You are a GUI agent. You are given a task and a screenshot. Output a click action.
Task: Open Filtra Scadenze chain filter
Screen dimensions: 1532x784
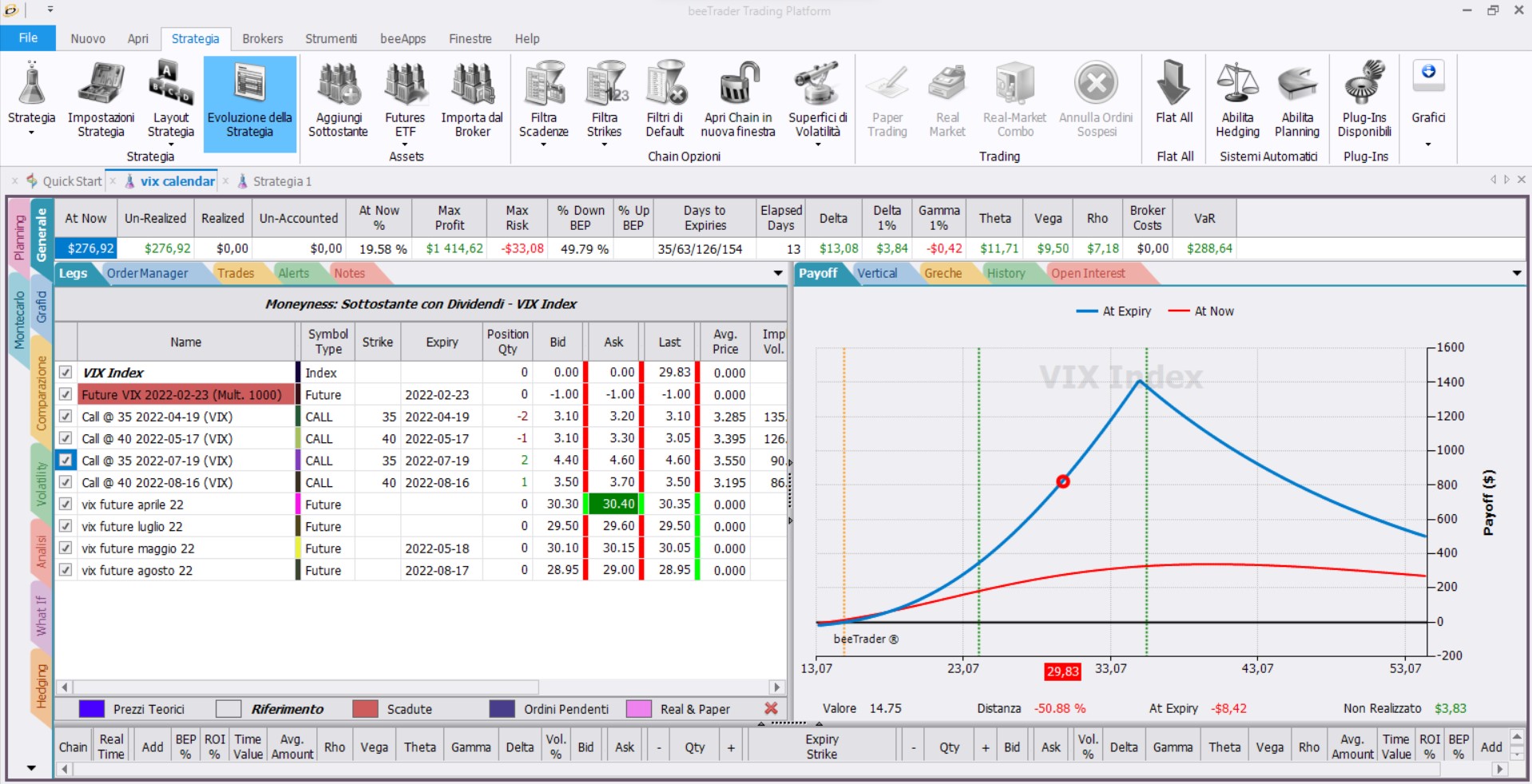coord(543,84)
